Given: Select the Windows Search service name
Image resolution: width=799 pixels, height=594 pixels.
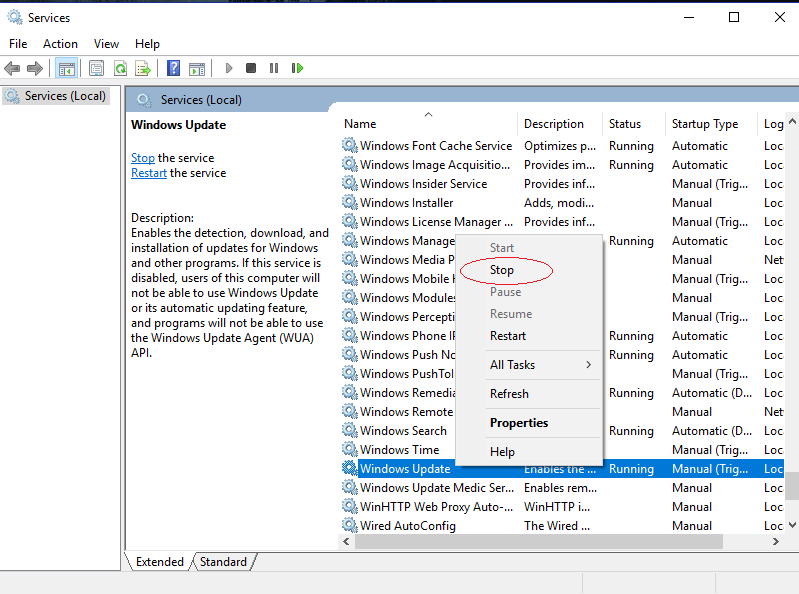Looking at the screenshot, I should [x=403, y=430].
